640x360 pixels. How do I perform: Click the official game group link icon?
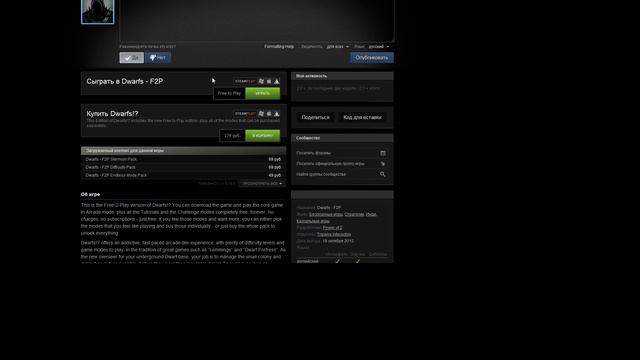pos(383,164)
